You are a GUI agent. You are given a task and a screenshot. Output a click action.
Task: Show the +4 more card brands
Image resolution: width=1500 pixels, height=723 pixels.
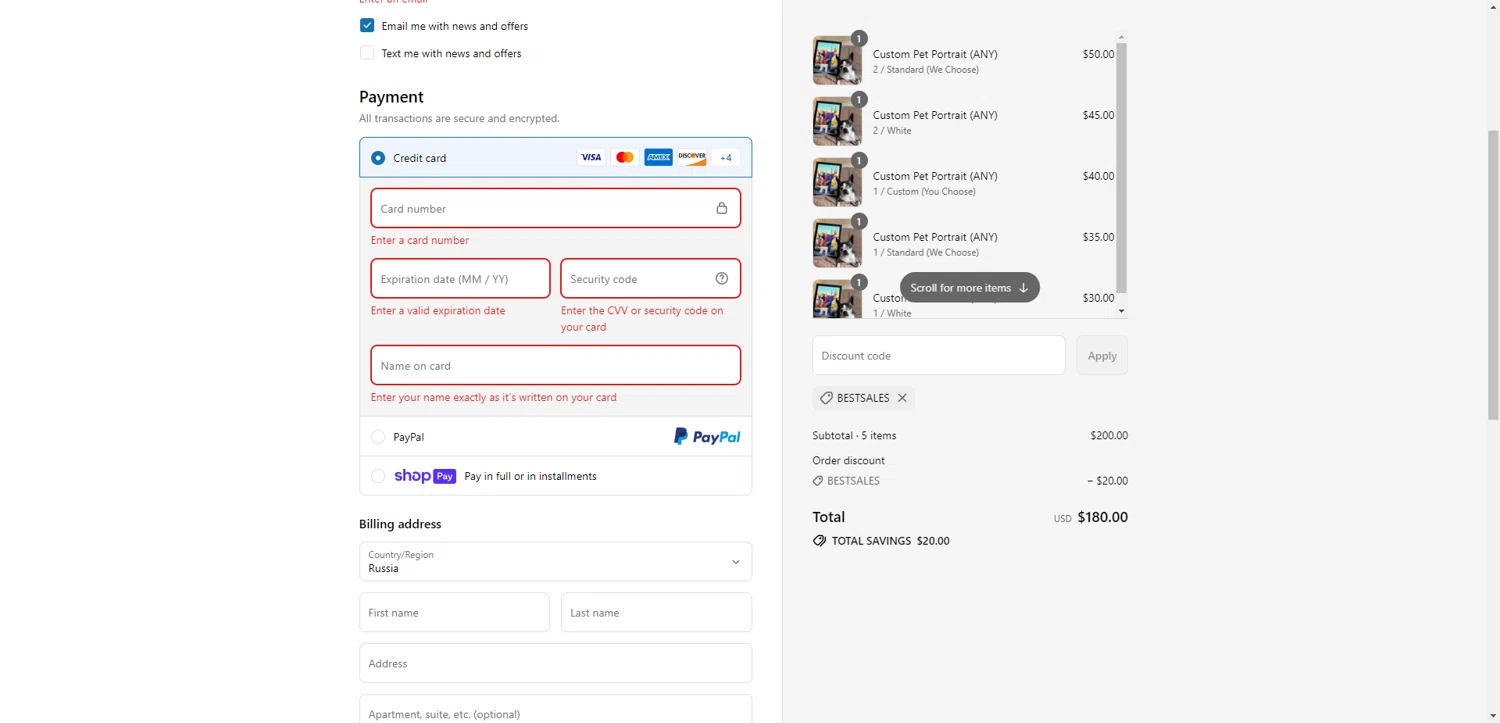pos(726,157)
